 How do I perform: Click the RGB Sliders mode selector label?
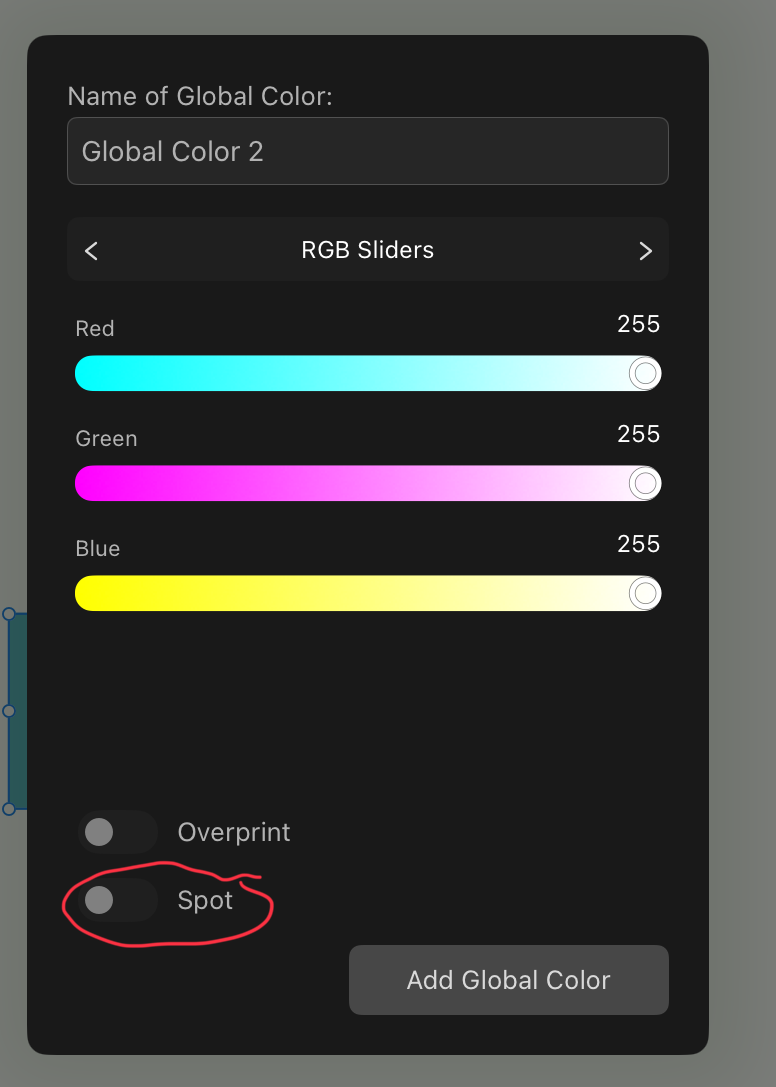click(x=368, y=250)
